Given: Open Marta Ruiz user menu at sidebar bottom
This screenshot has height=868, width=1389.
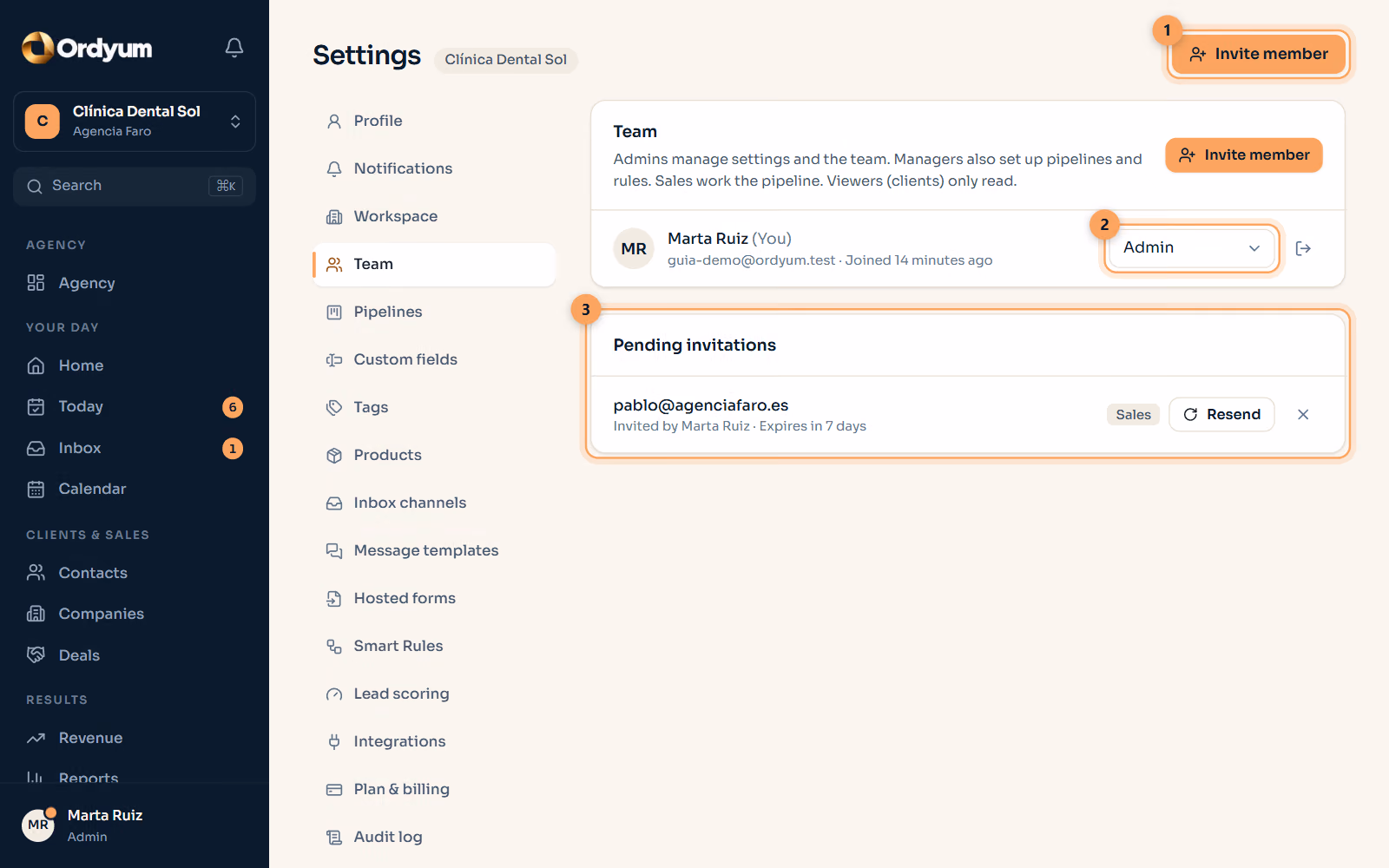Looking at the screenshot, I should (135, 825).
